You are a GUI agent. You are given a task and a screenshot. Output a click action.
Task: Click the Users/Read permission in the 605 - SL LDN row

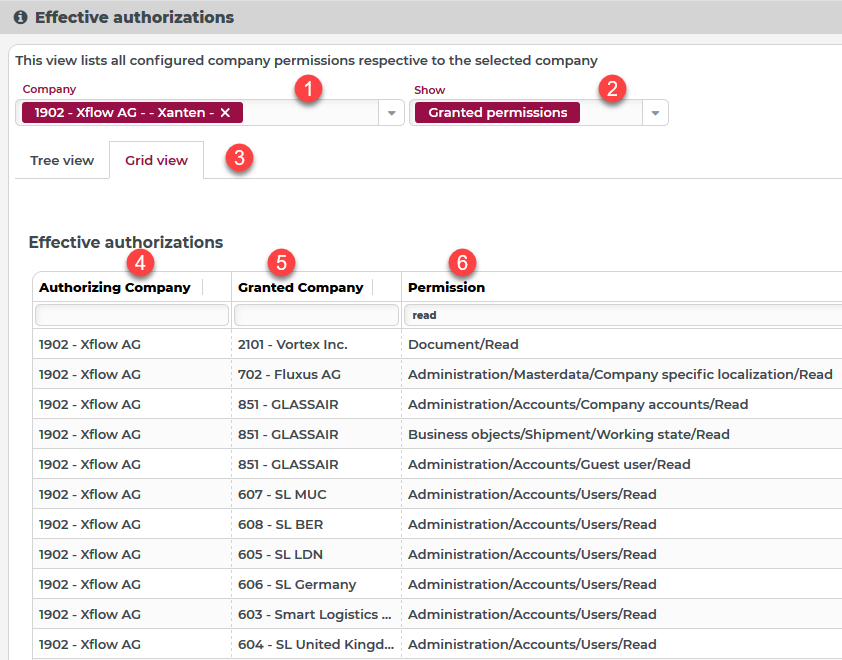[x=532, y=555]
